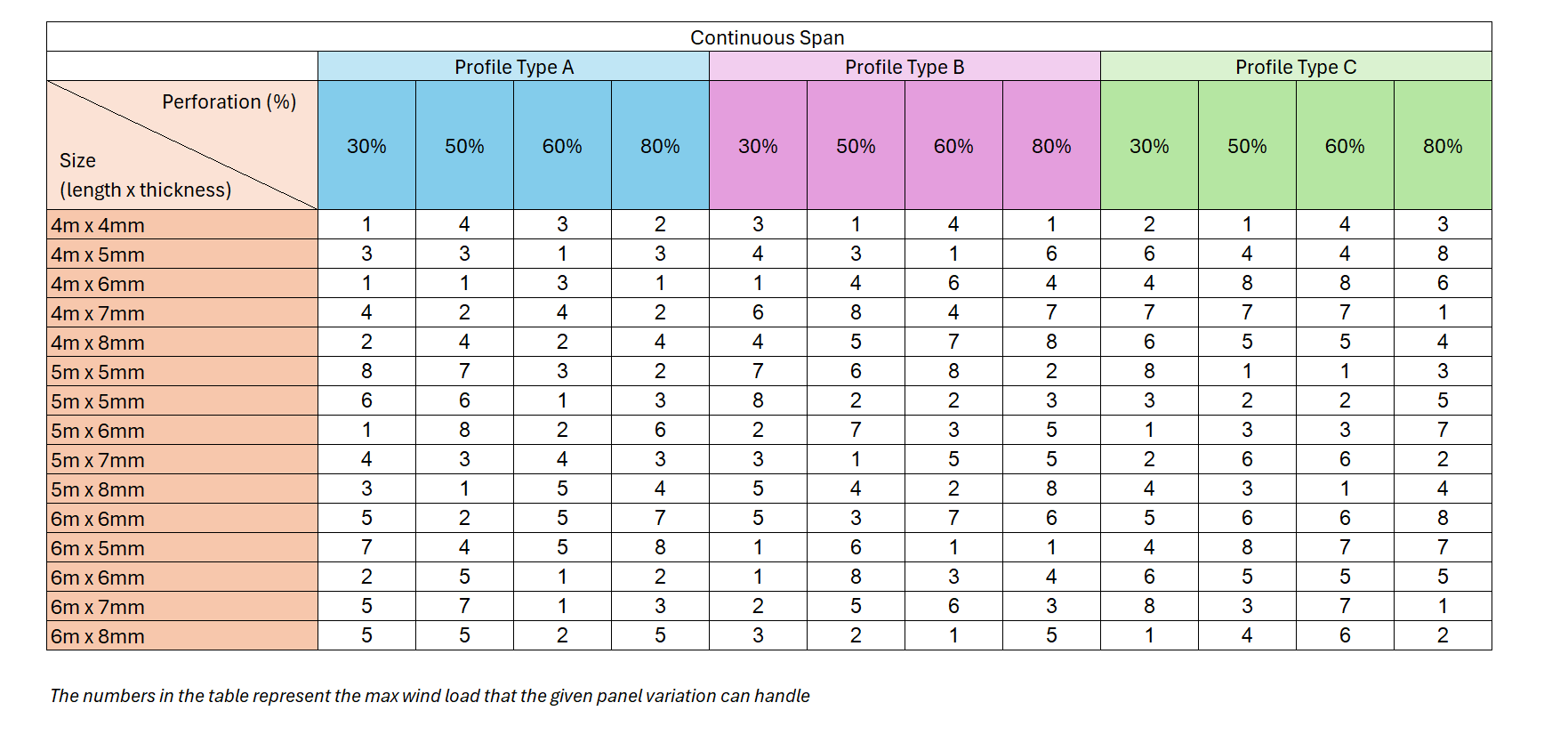Click the 5m x 8mm row label
This screenshot has height=743, width=1568.
click(98, 489)
